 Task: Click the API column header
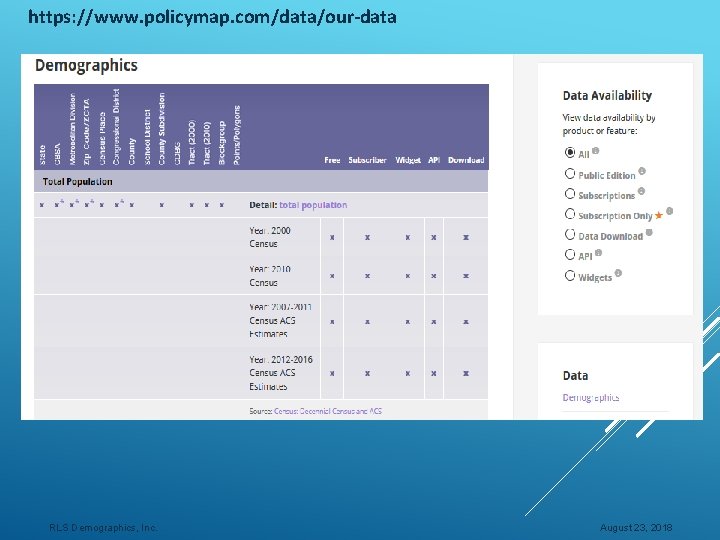[434, 160]
